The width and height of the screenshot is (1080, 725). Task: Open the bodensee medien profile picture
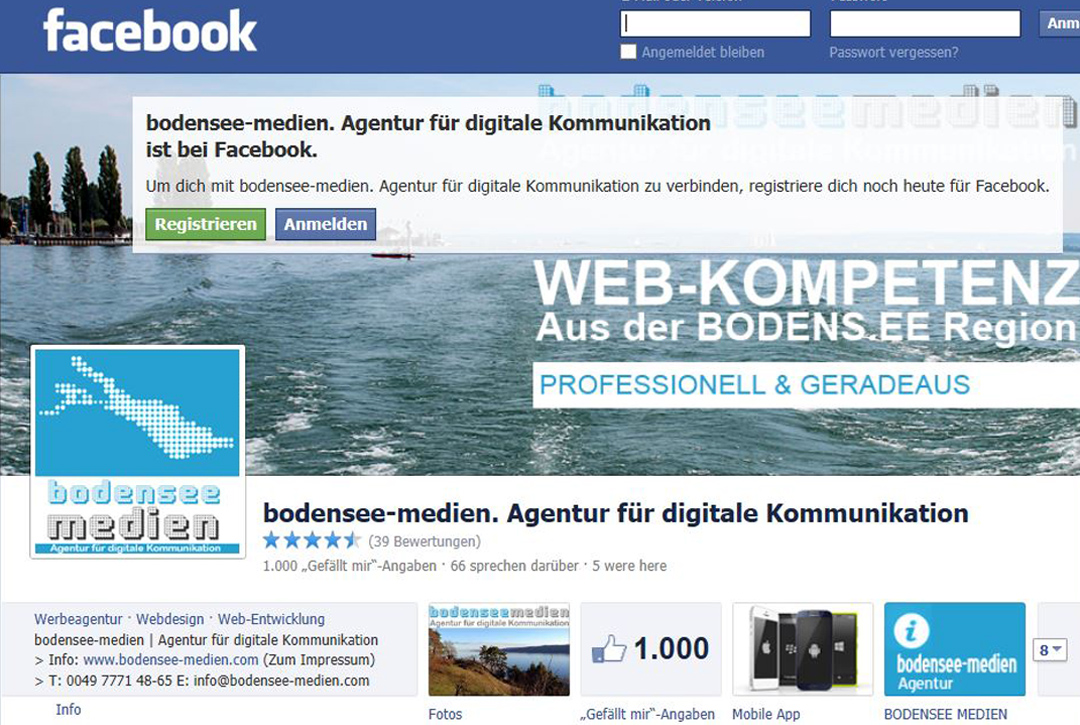click(138, 452)
